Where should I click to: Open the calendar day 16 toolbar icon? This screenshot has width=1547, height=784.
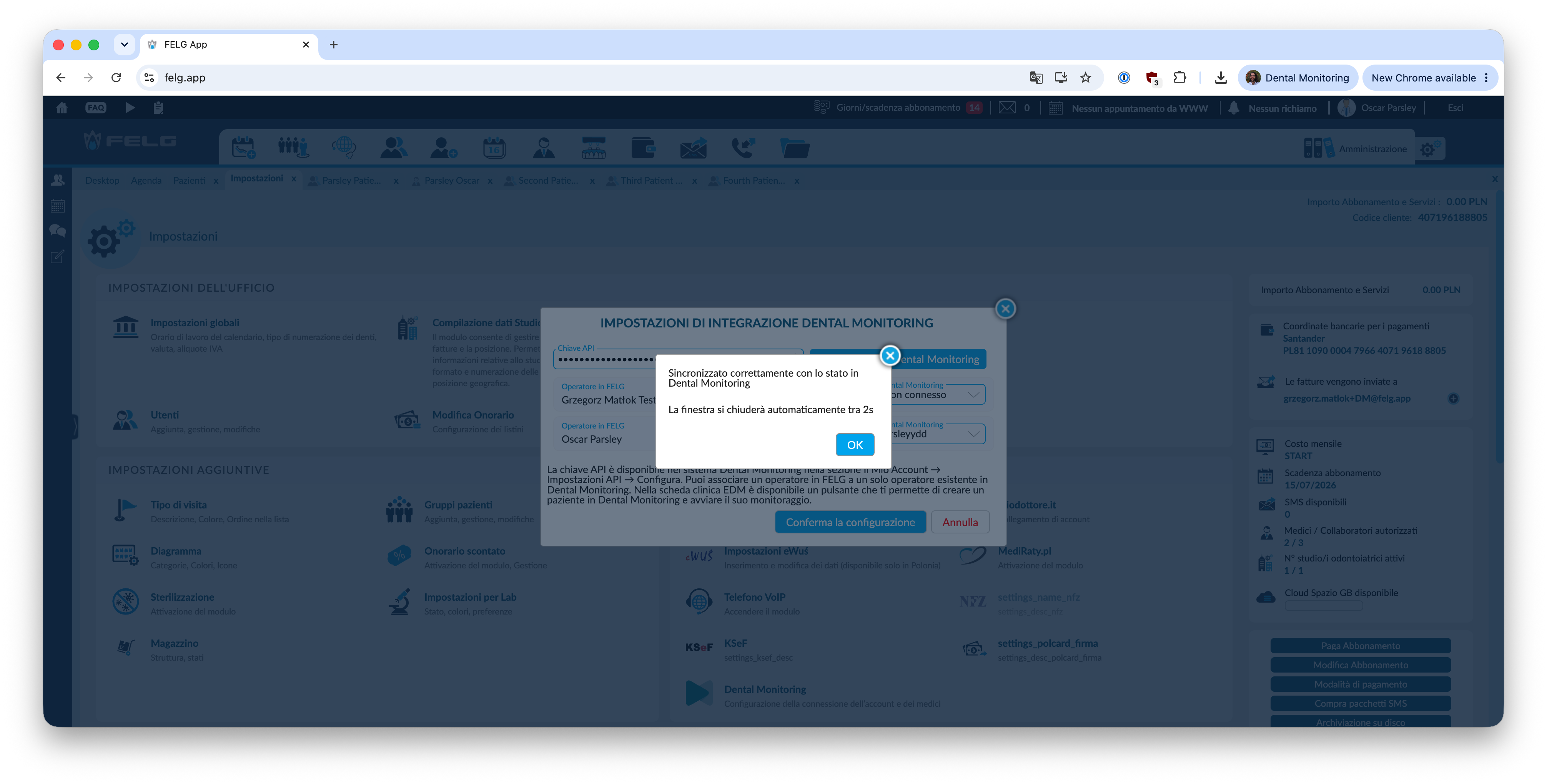tap(494, 148)
